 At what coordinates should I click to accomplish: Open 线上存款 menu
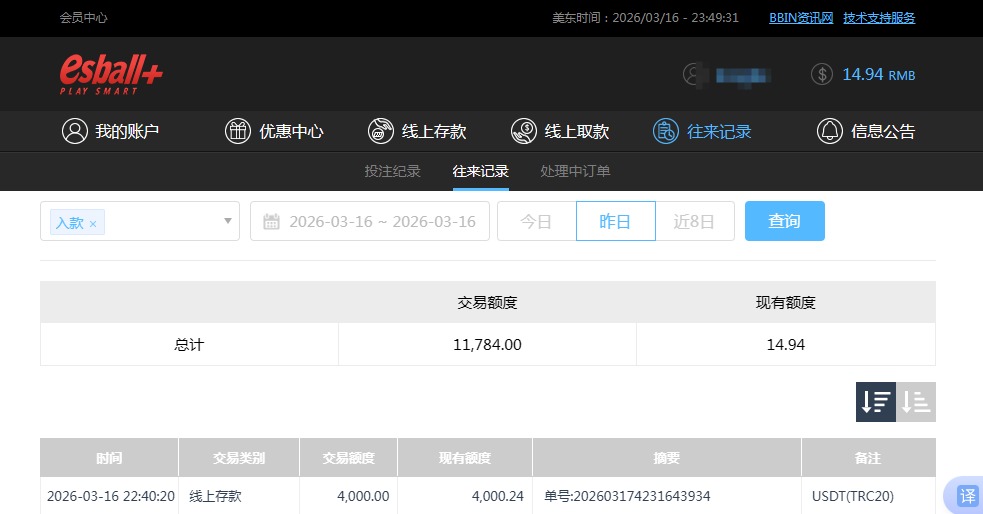[417, 131]
